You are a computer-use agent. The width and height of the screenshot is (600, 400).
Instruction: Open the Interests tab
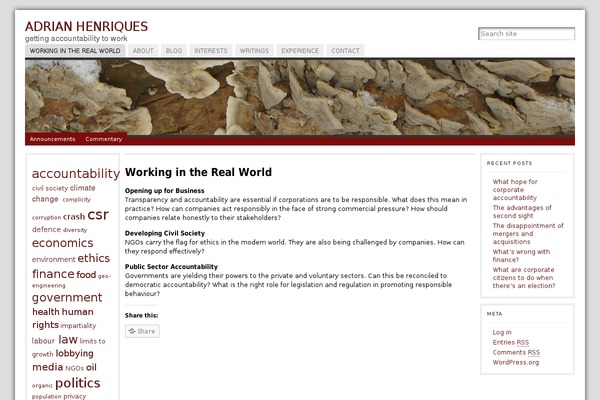tap(210, 51)
